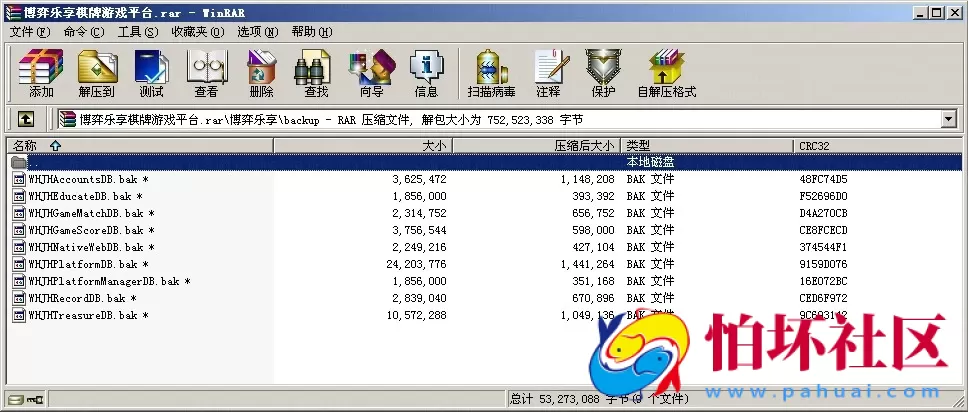Select the parent folder '..' icon row
Viewport: 968px width, 412px height.
(19, 162)
